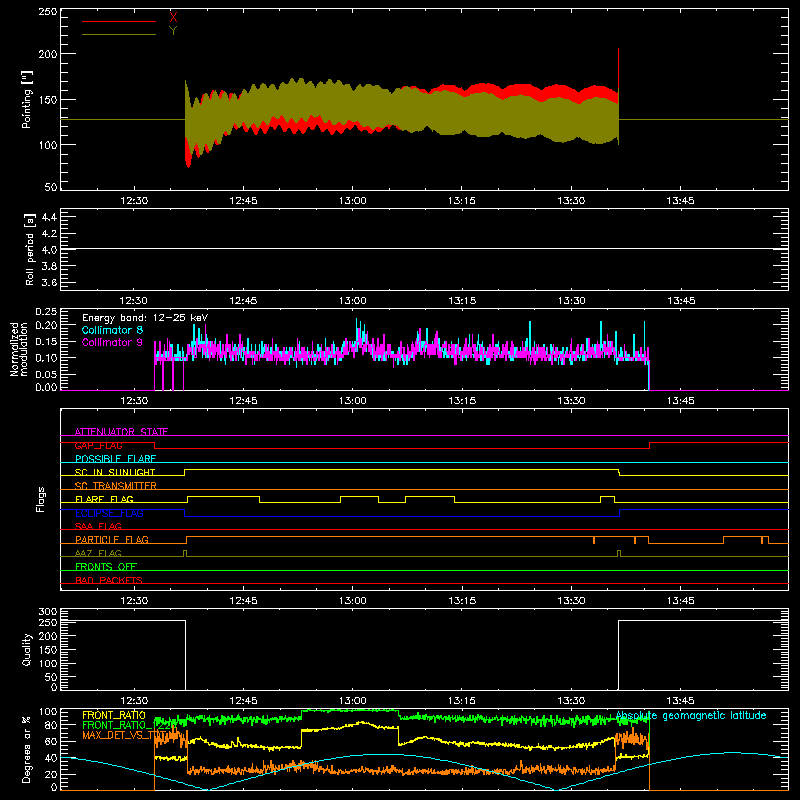This screenshot has width=800, height=800.
Task: Click the 200 tick on Pointing axis
Action: (48, 54)
